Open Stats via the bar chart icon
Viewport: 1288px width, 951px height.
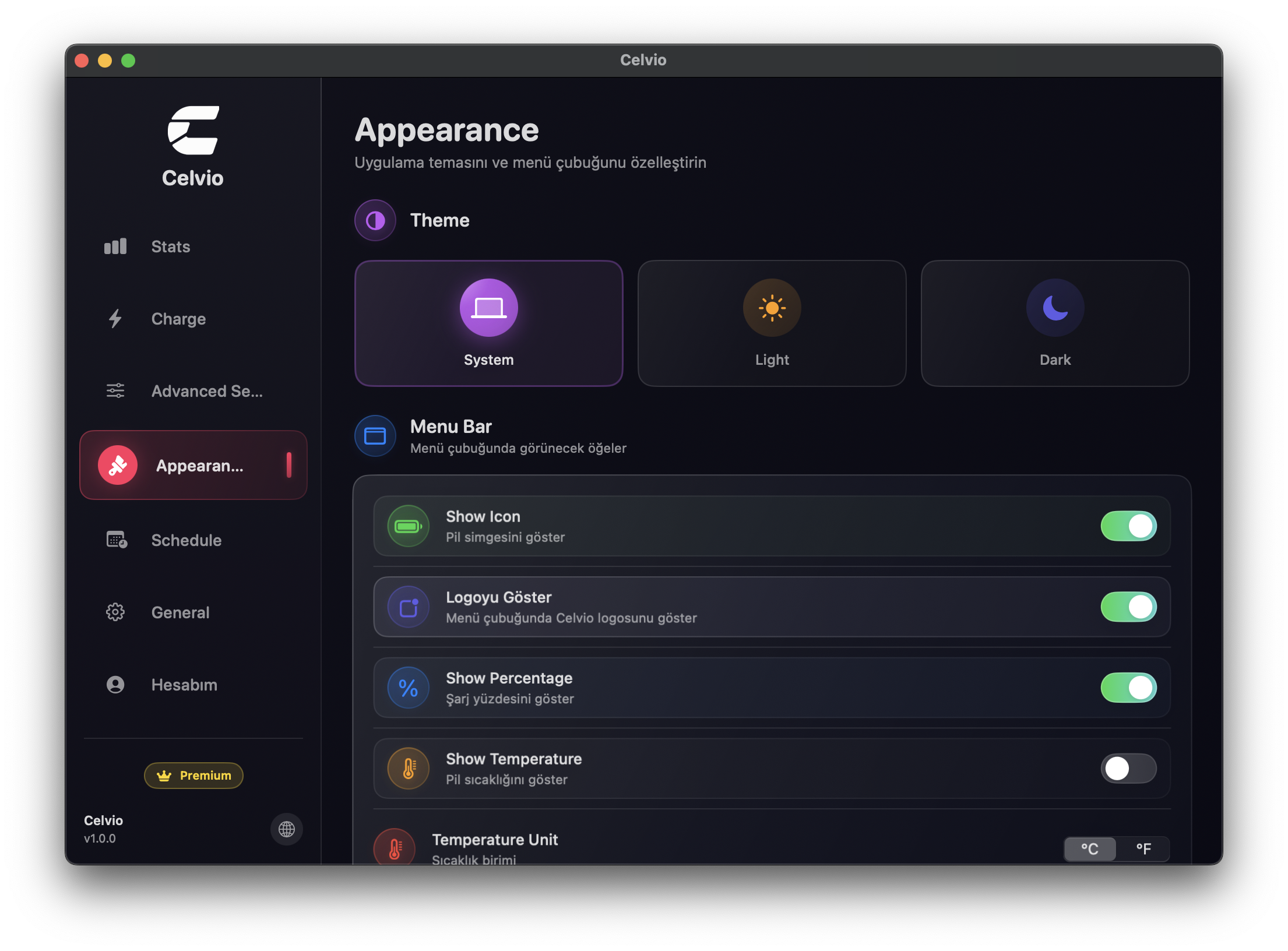[x=115, y=246]
